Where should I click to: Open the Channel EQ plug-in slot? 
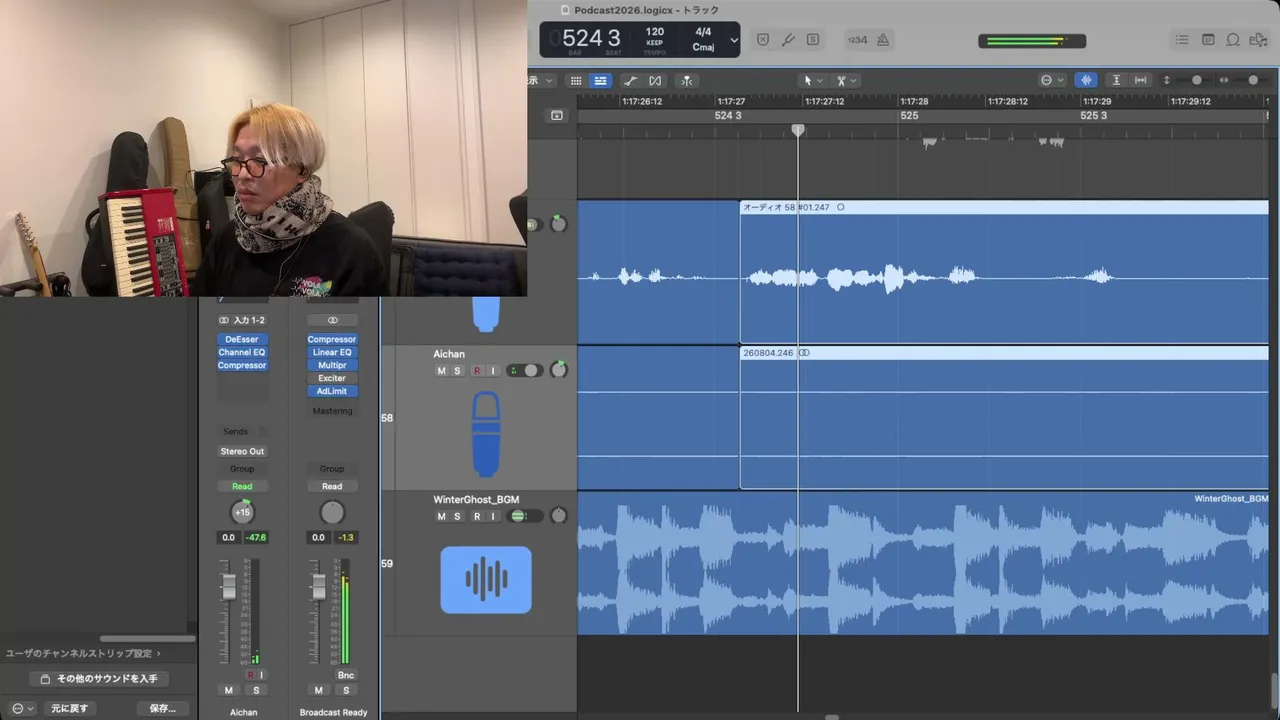(x=242, y=352)
